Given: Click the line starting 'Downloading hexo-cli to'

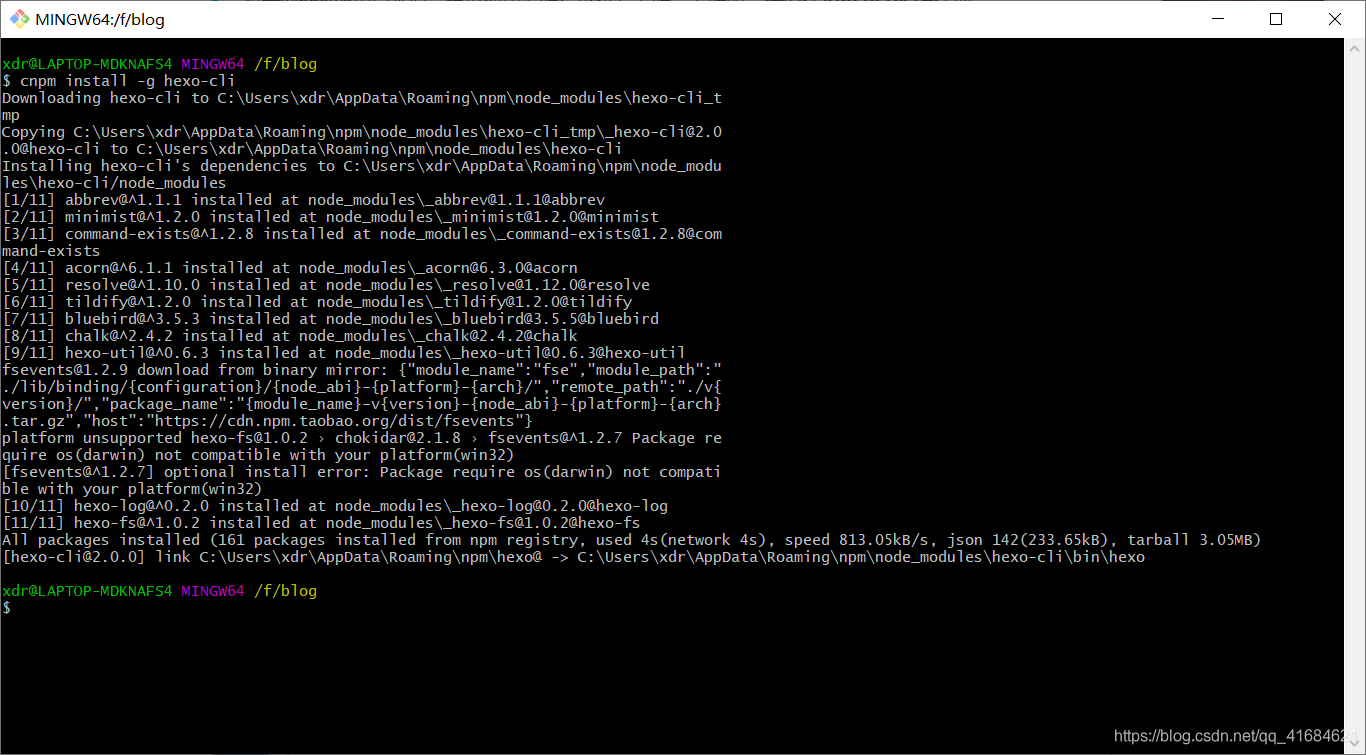Looking at the screenshot, I should [362, 98].
